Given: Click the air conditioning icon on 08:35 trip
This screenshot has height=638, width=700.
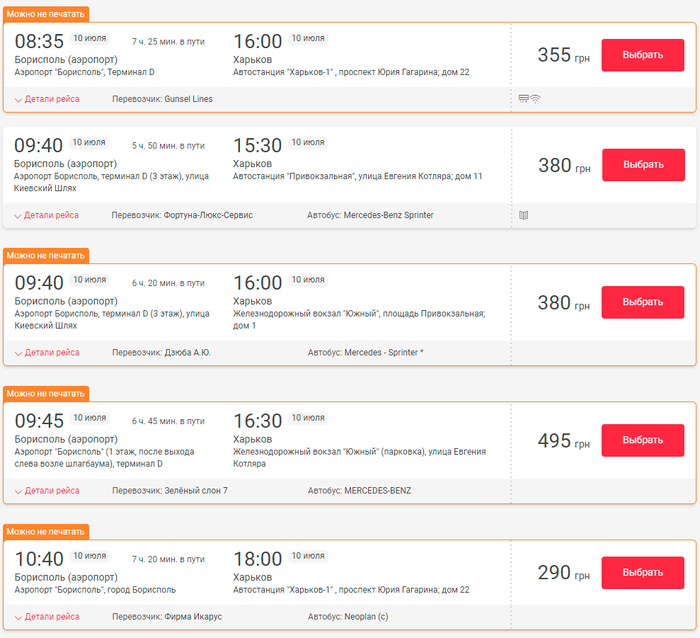Looking at the screenshot, I should pos(523,99).
